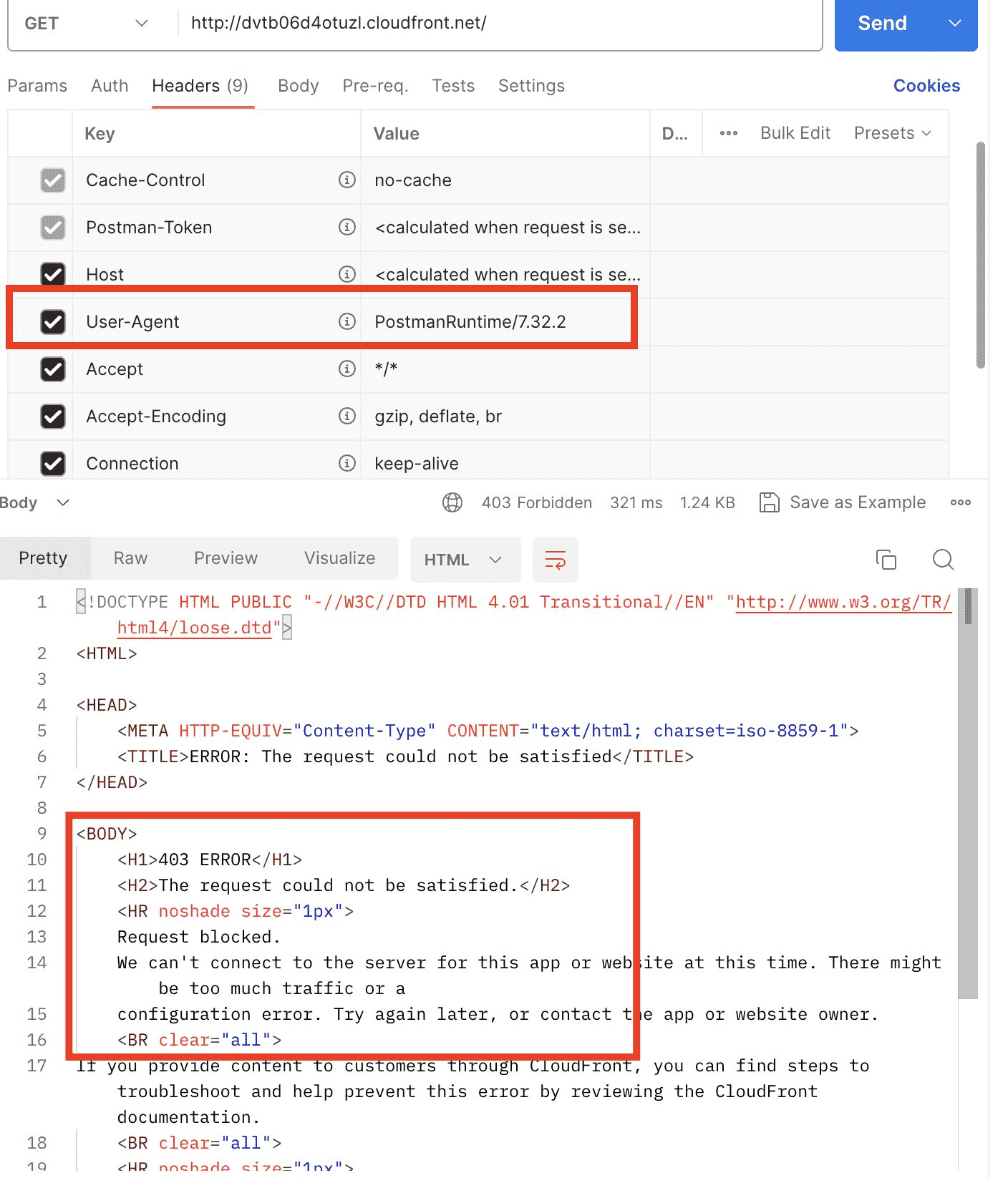Expand the Presets dropdown
The width and height of the screenshot is (1008, 1178).
point(893,133)
